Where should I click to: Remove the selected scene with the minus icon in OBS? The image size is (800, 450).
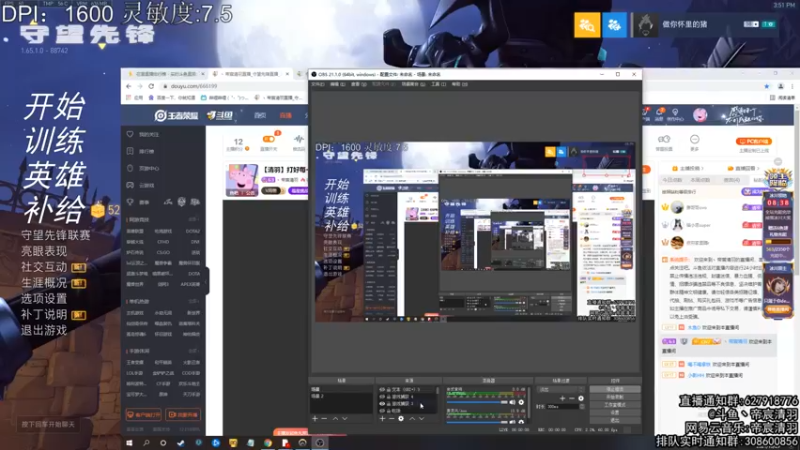click(324, 418)
